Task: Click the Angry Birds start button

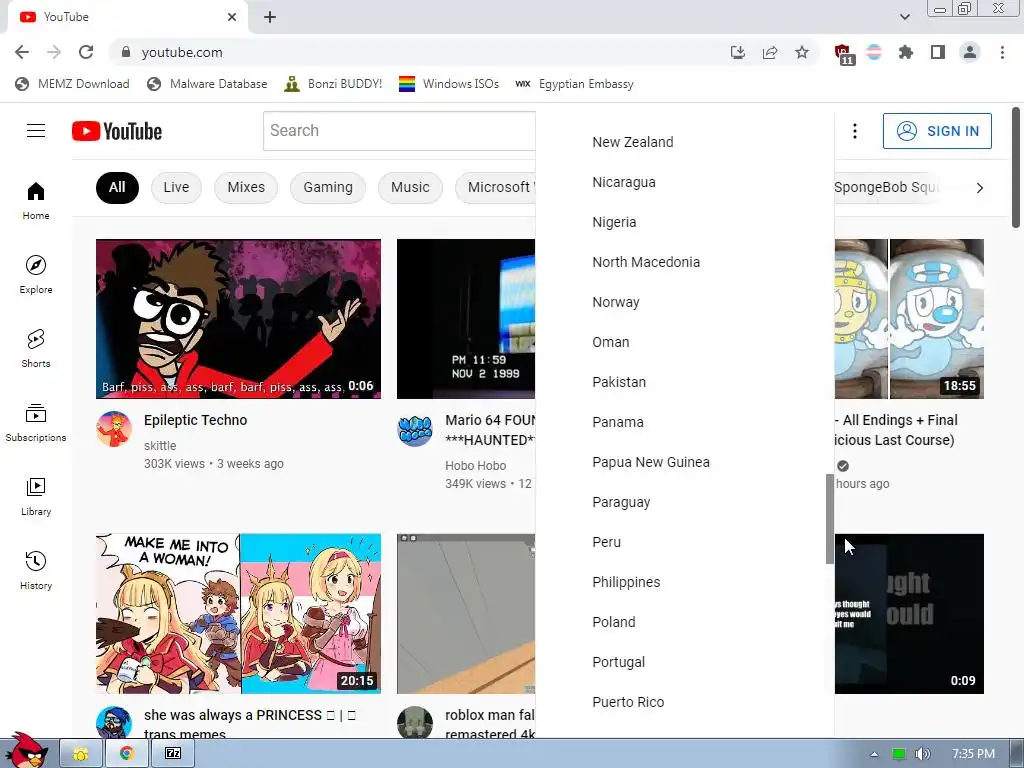Action: (x=26, y=751)
